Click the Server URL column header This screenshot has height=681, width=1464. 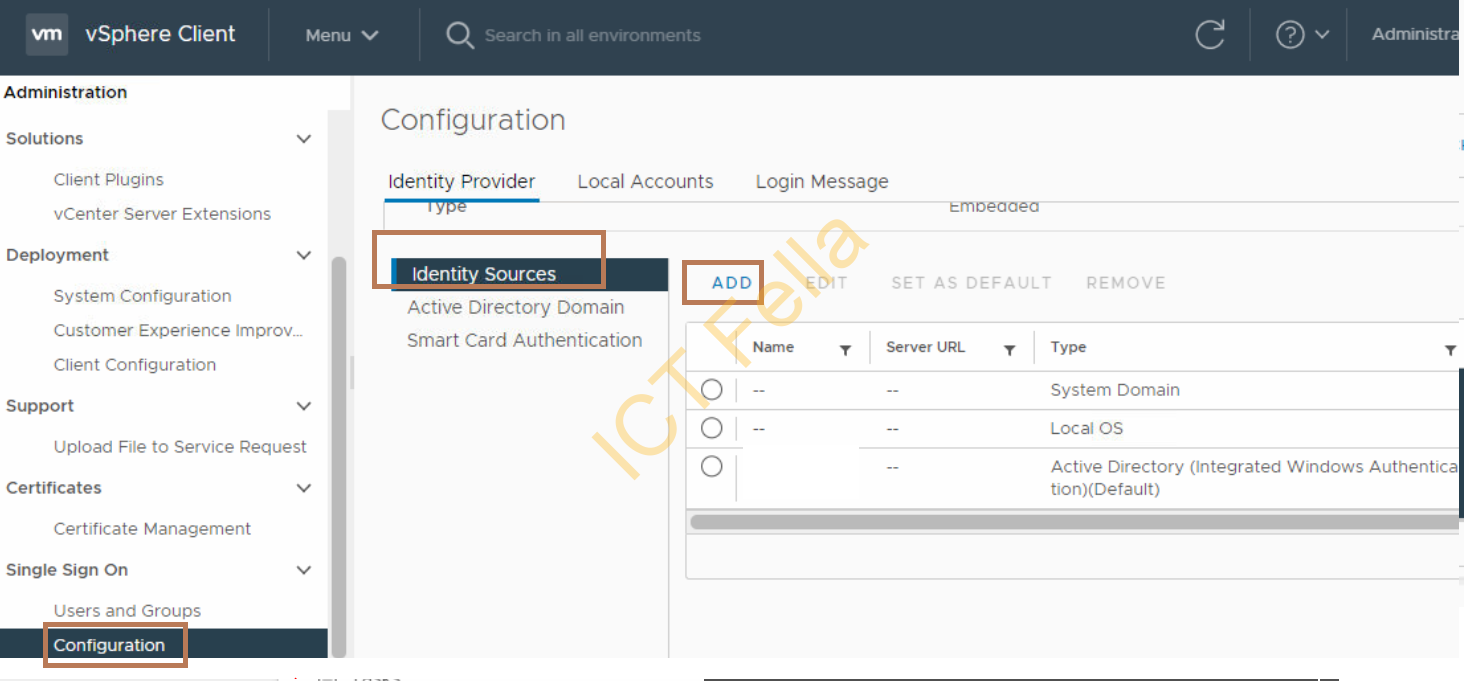pyautogui.click(x=925, y=347)
